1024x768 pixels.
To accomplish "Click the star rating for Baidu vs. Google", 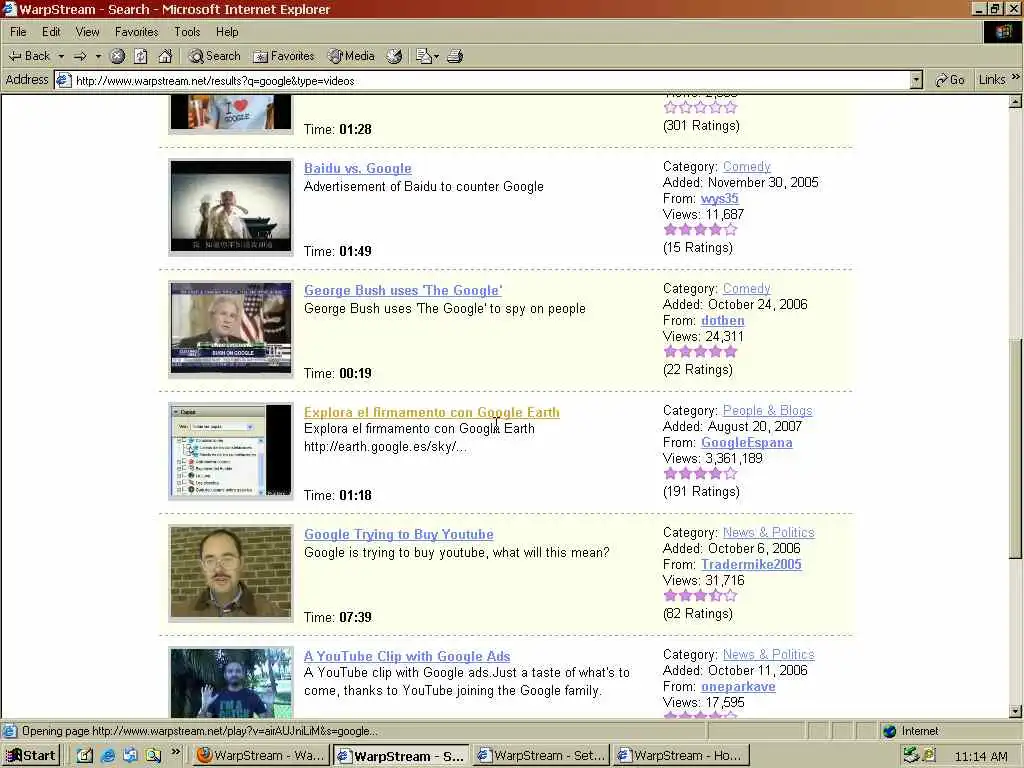I will [700, 230].
